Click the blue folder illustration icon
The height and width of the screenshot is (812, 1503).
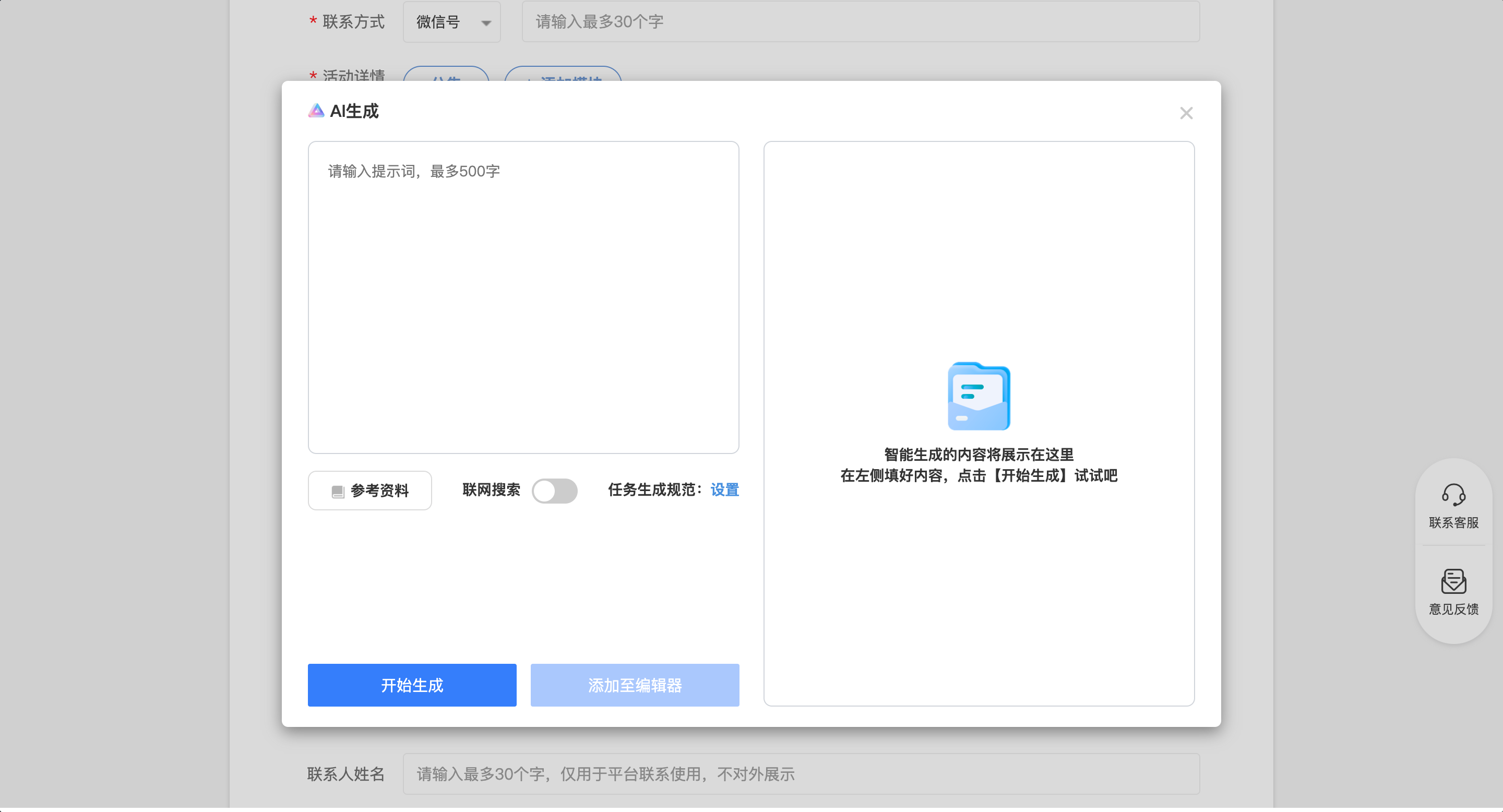[979, 396]
